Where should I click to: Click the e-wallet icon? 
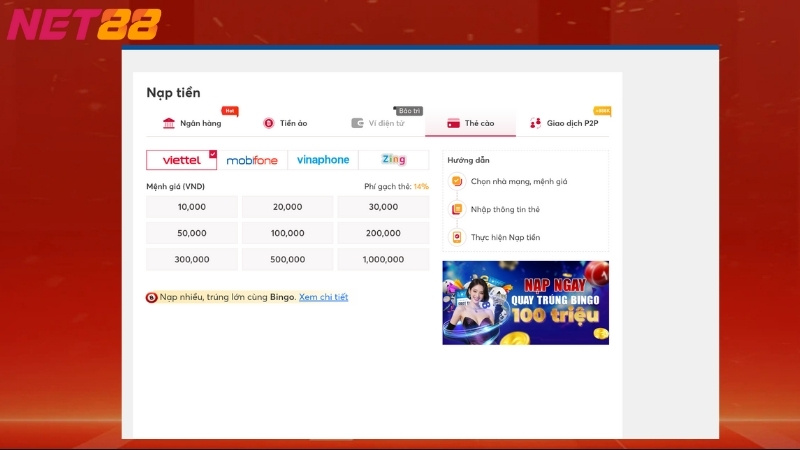click(357, 123)
